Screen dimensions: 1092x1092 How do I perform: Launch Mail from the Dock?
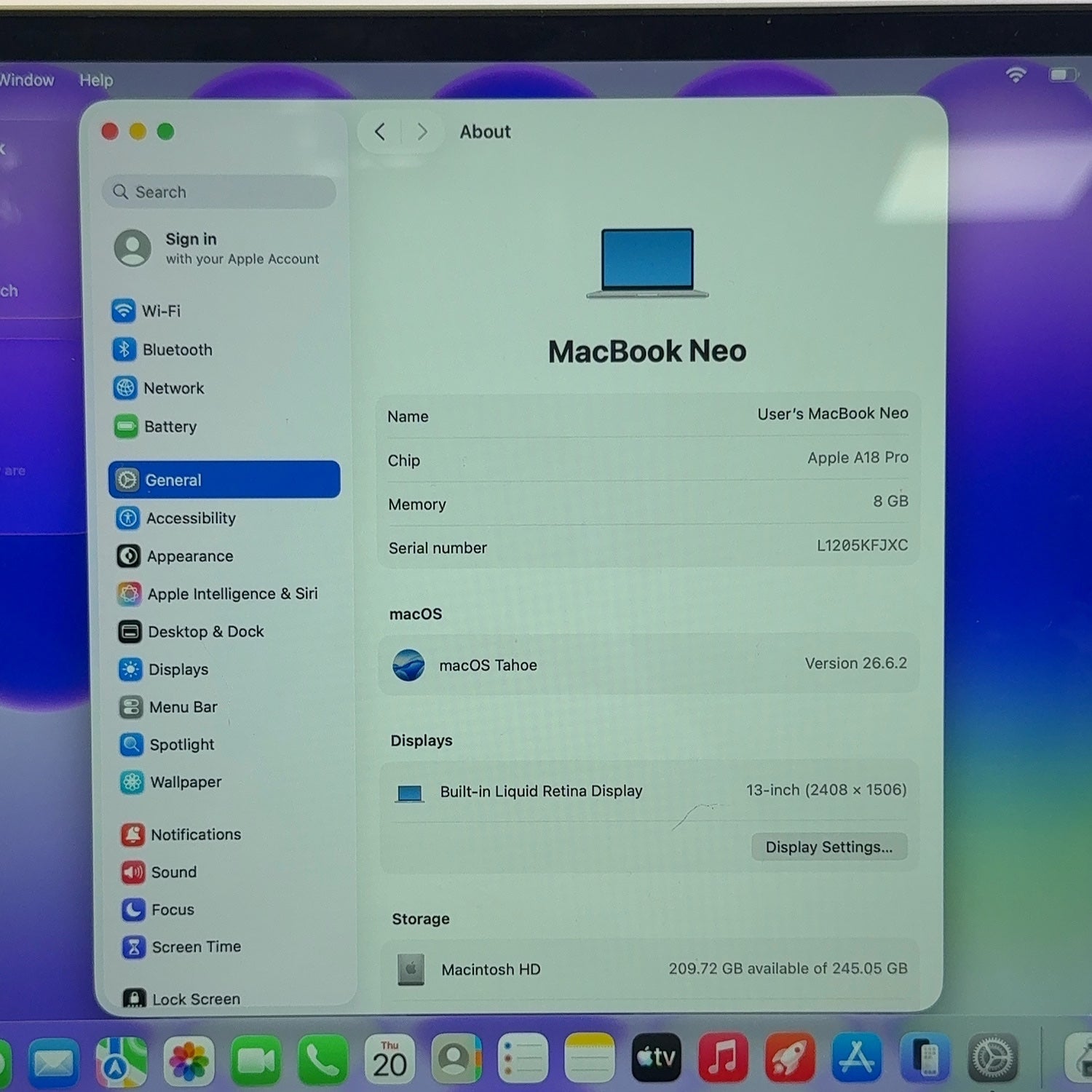pos(54,1061)
